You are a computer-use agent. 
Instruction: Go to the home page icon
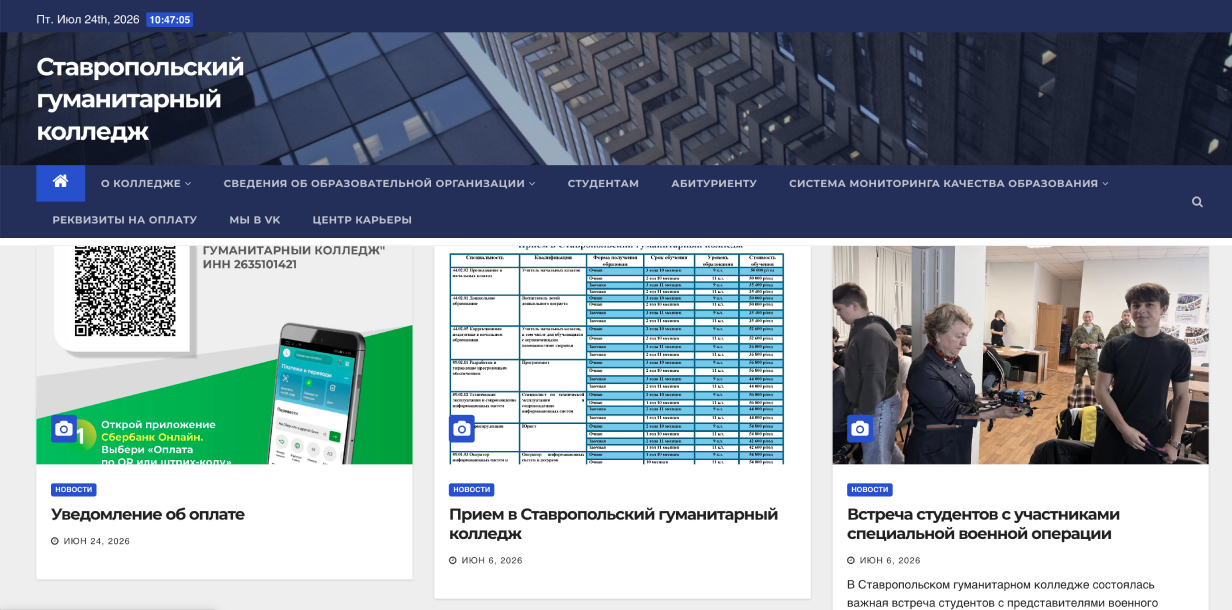click(61, 183)
